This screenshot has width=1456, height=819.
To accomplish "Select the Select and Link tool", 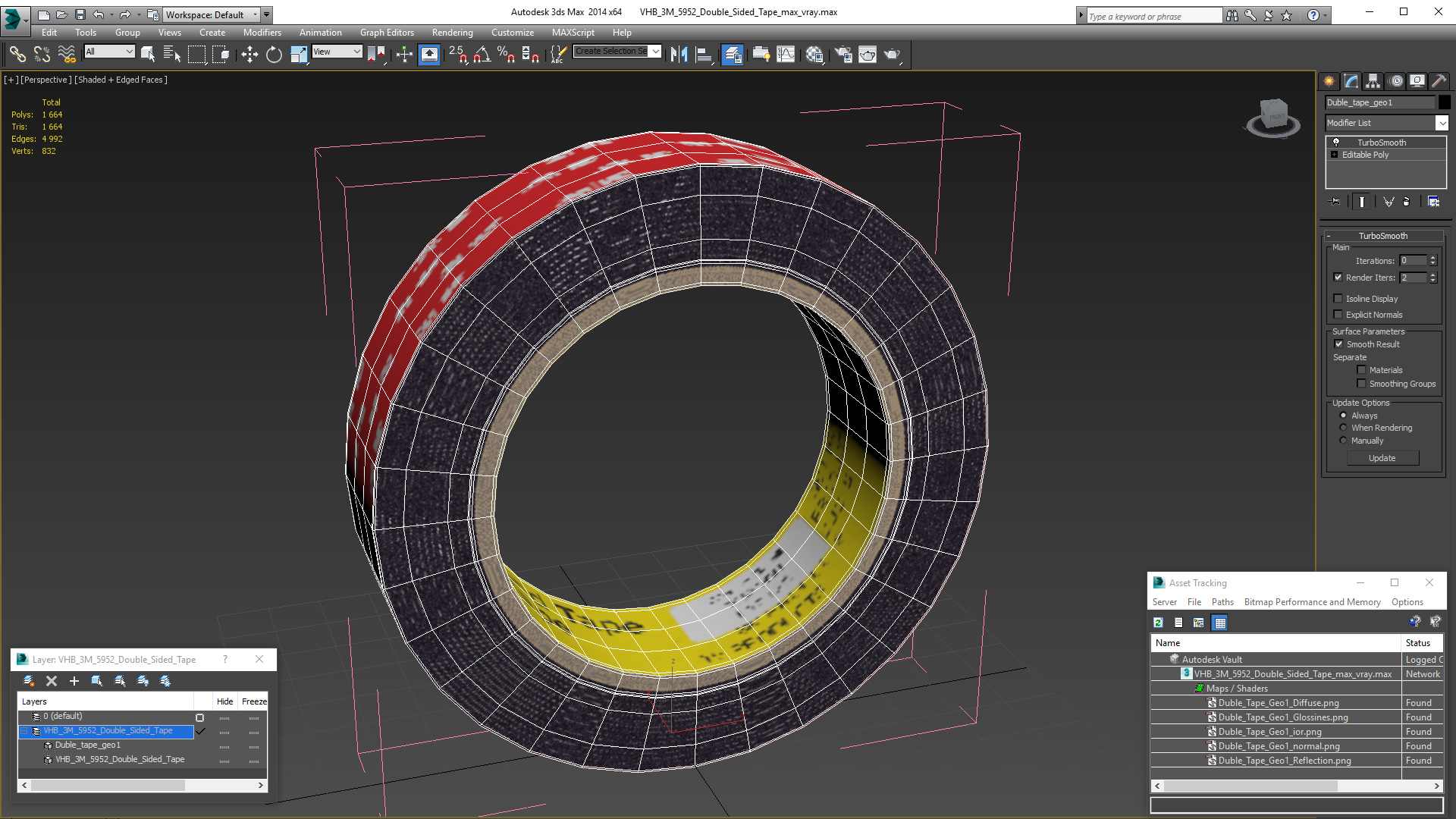I will (x=17, y=54).
